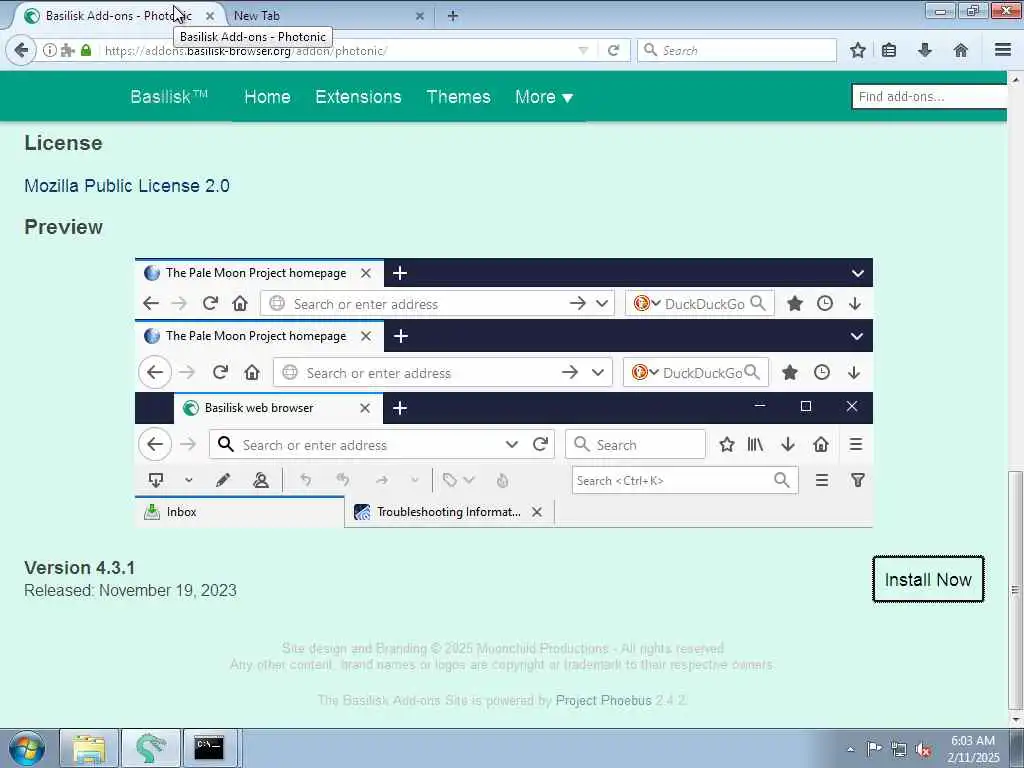Reload the page with refresh icon
This screenshot has width=1024, height=768.
point(613,50)
